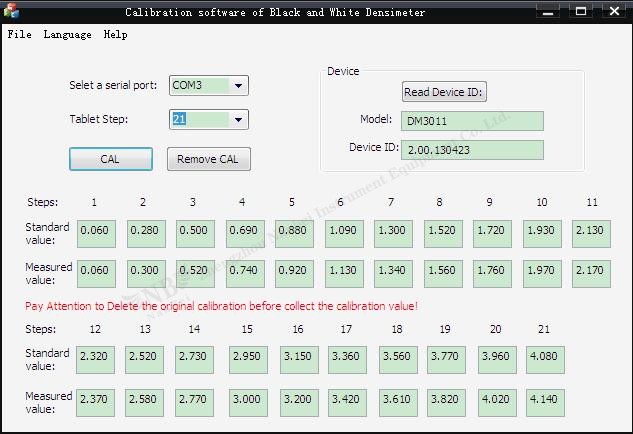Screen dimensions: 633x434
Task: Minimize the calibration software window
Action: (548, 12)
